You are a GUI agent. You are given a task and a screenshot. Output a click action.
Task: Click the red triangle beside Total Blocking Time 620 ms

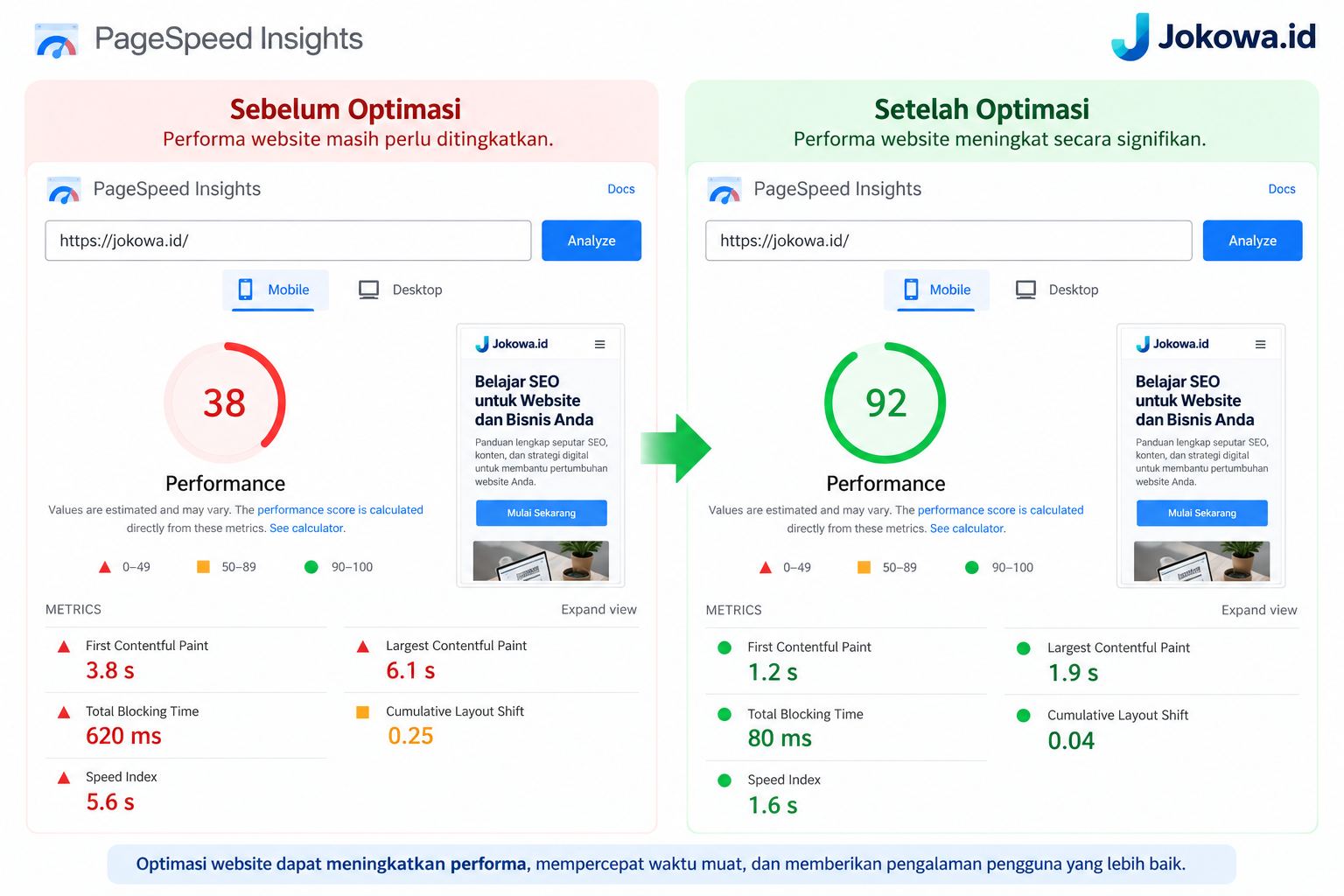64,712
